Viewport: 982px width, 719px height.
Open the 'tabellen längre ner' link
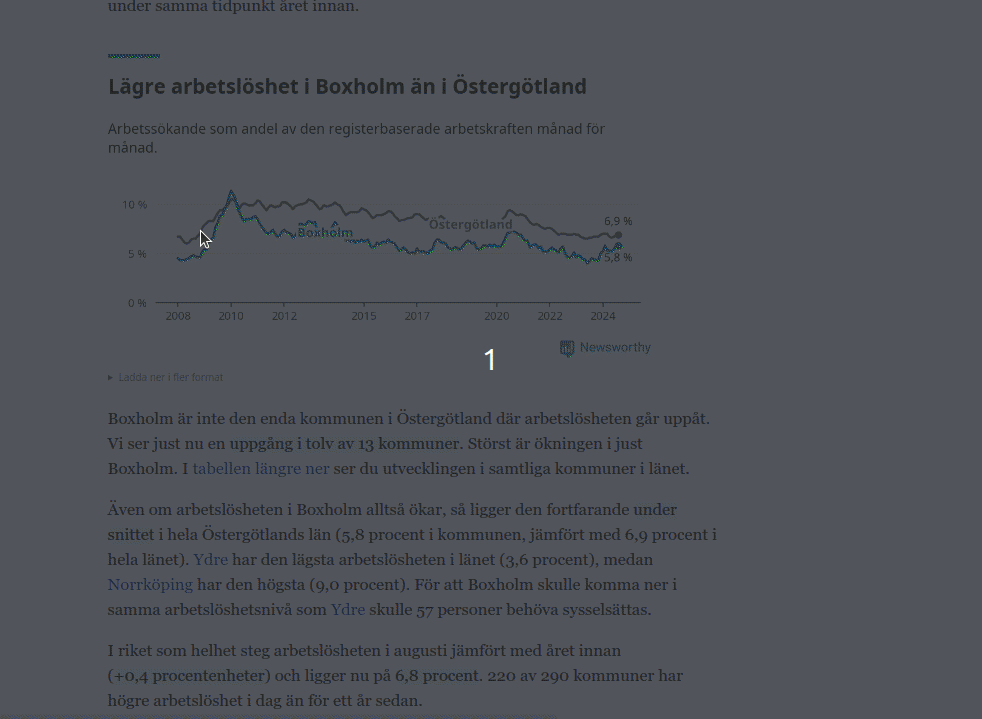(x=261, y=469)
